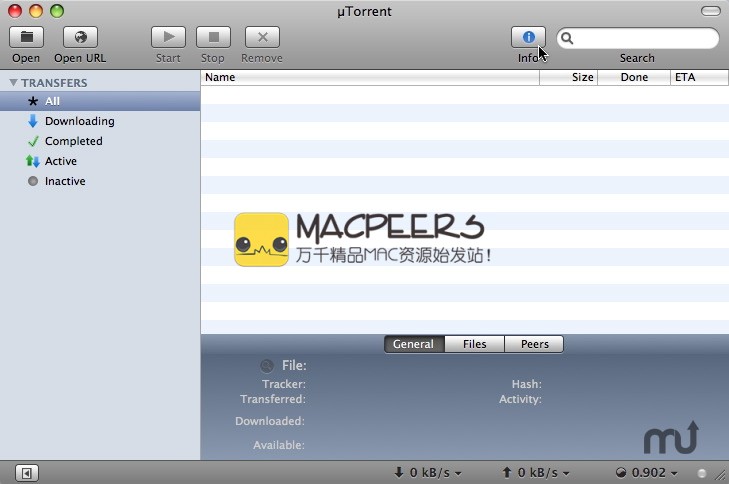The image size is (729, 484).
Task: Click the Open torrent file icon
Action: point(26,37)
